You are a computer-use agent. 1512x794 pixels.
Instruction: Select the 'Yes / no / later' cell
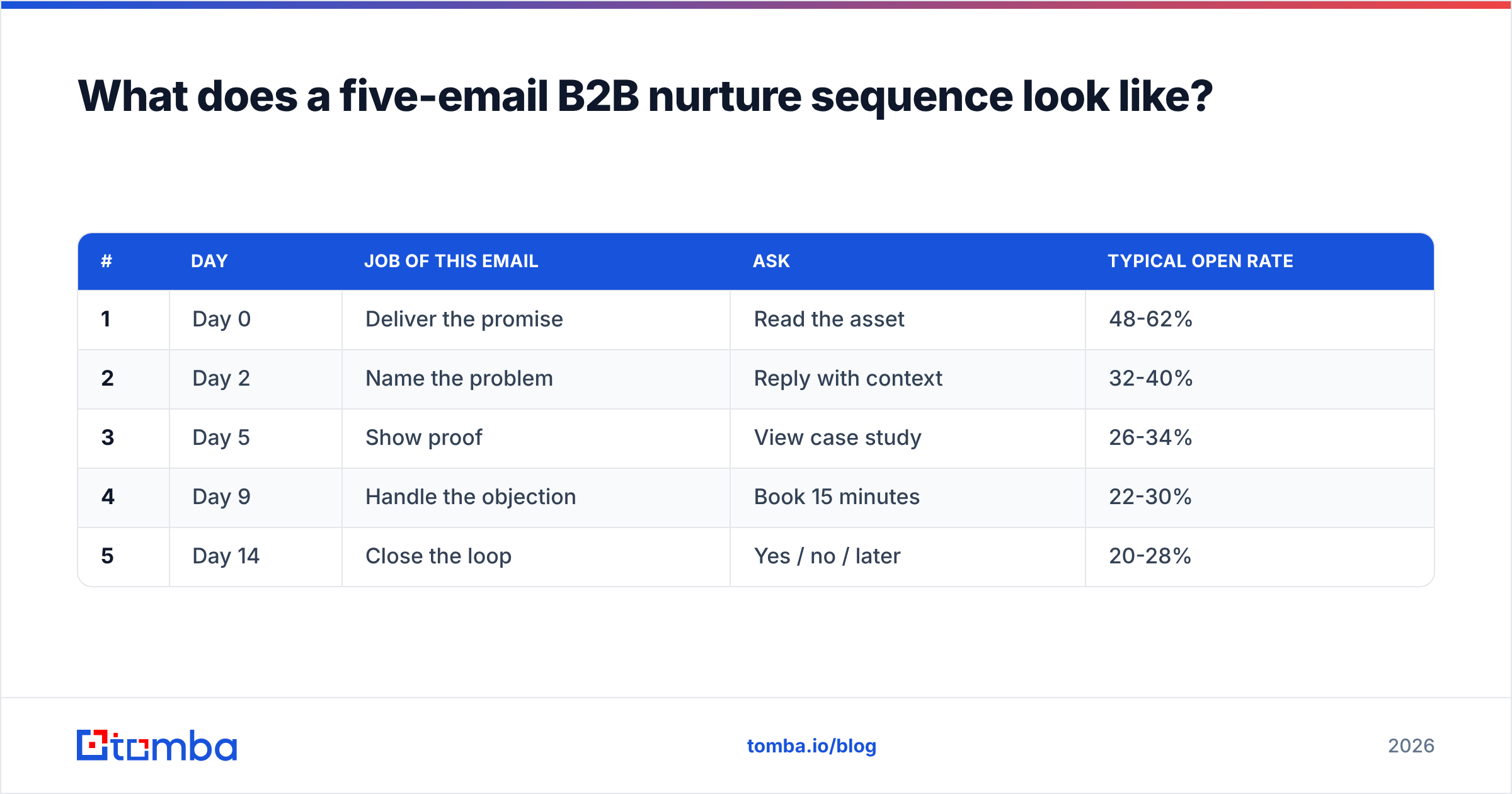pyautogui.click(x=908, y=556)
